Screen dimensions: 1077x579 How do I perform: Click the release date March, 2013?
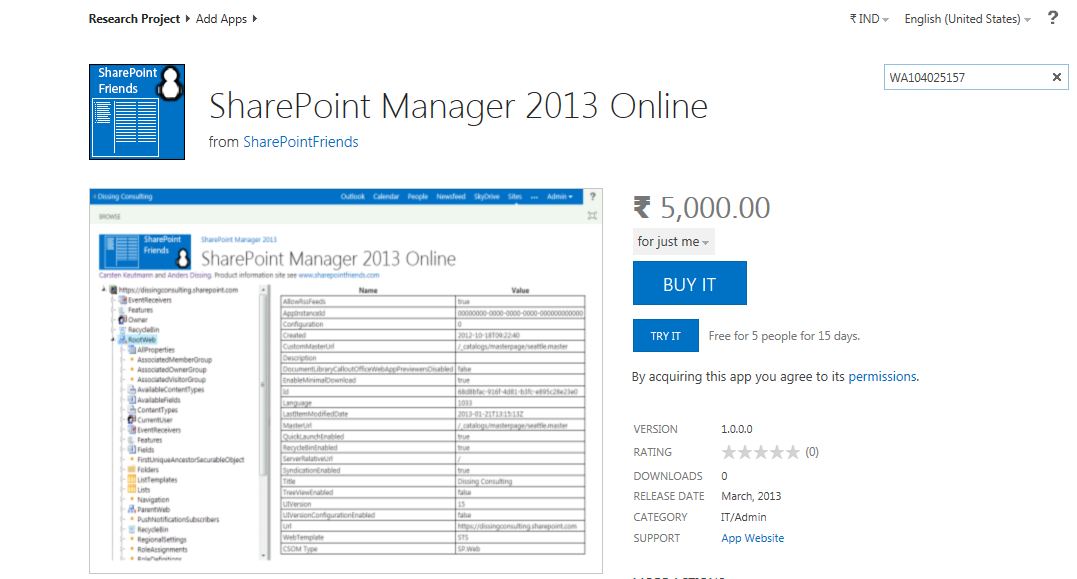tap(751, 496)
